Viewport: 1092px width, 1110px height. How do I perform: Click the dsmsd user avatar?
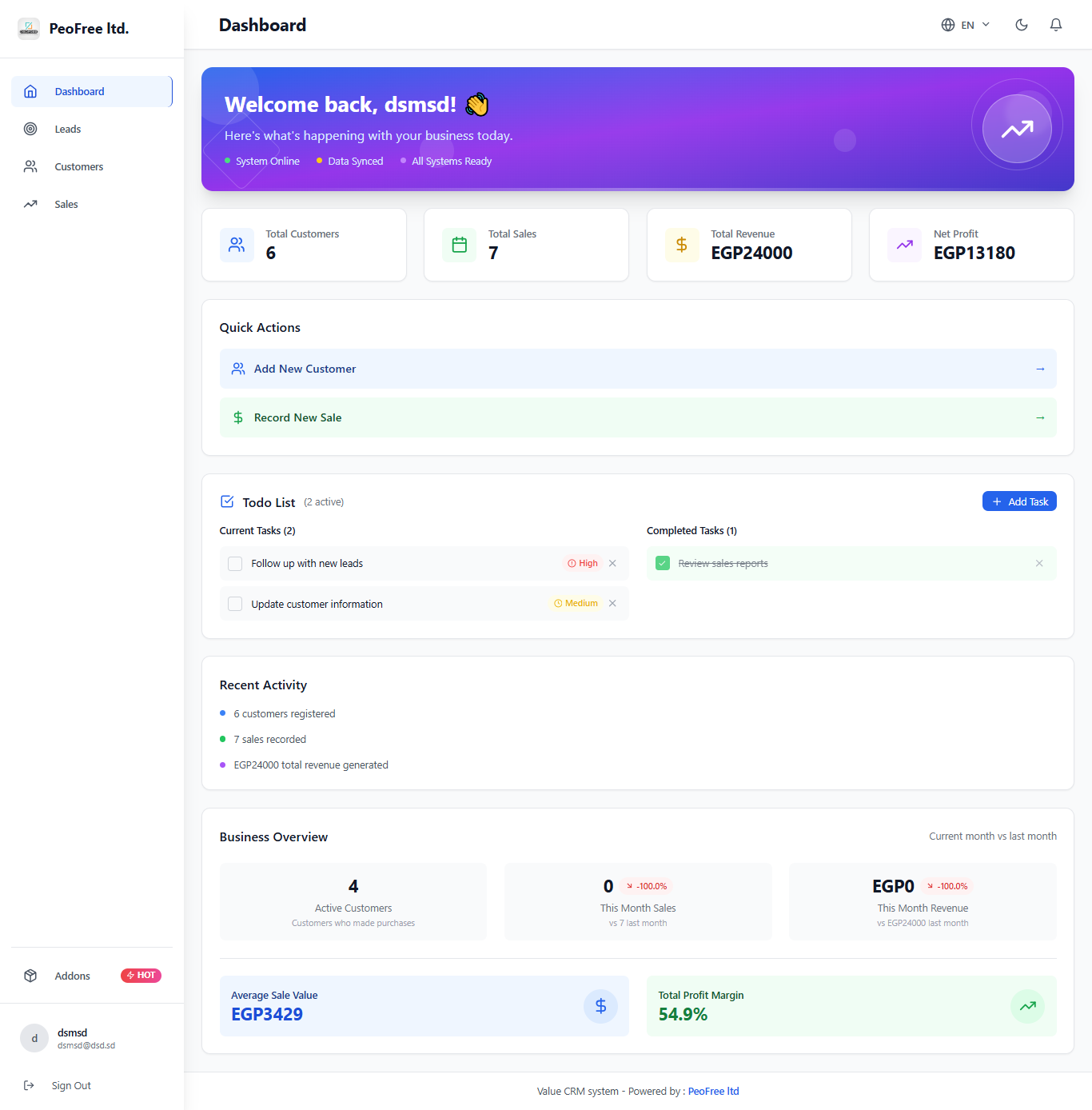click(34, 1038)
